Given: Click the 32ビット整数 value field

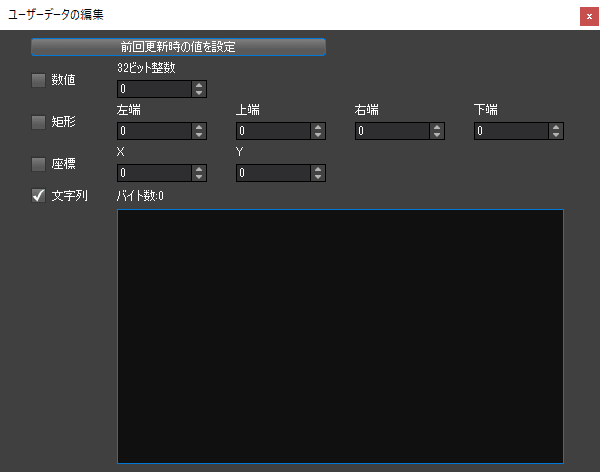Looking at the screenshot, I should tap(154, 89).
